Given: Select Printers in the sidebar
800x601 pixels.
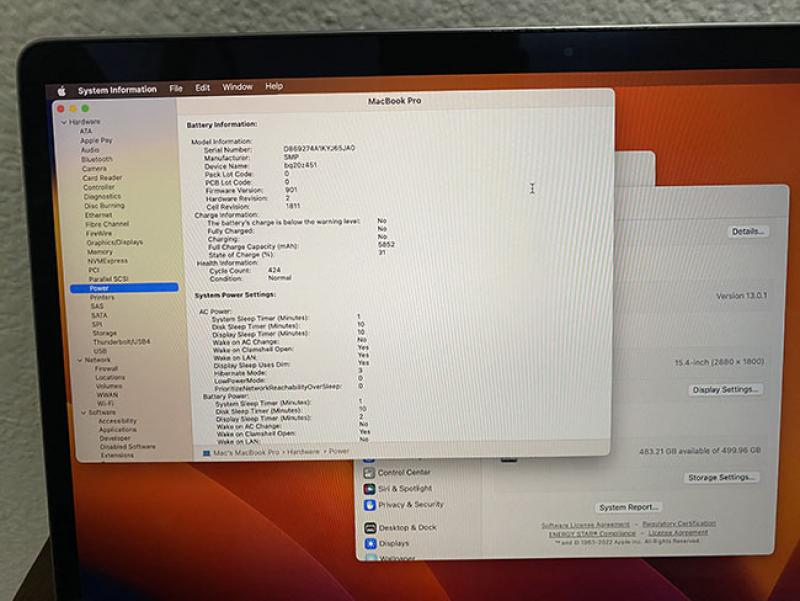Looking at the screenshot, I should 102,297.
